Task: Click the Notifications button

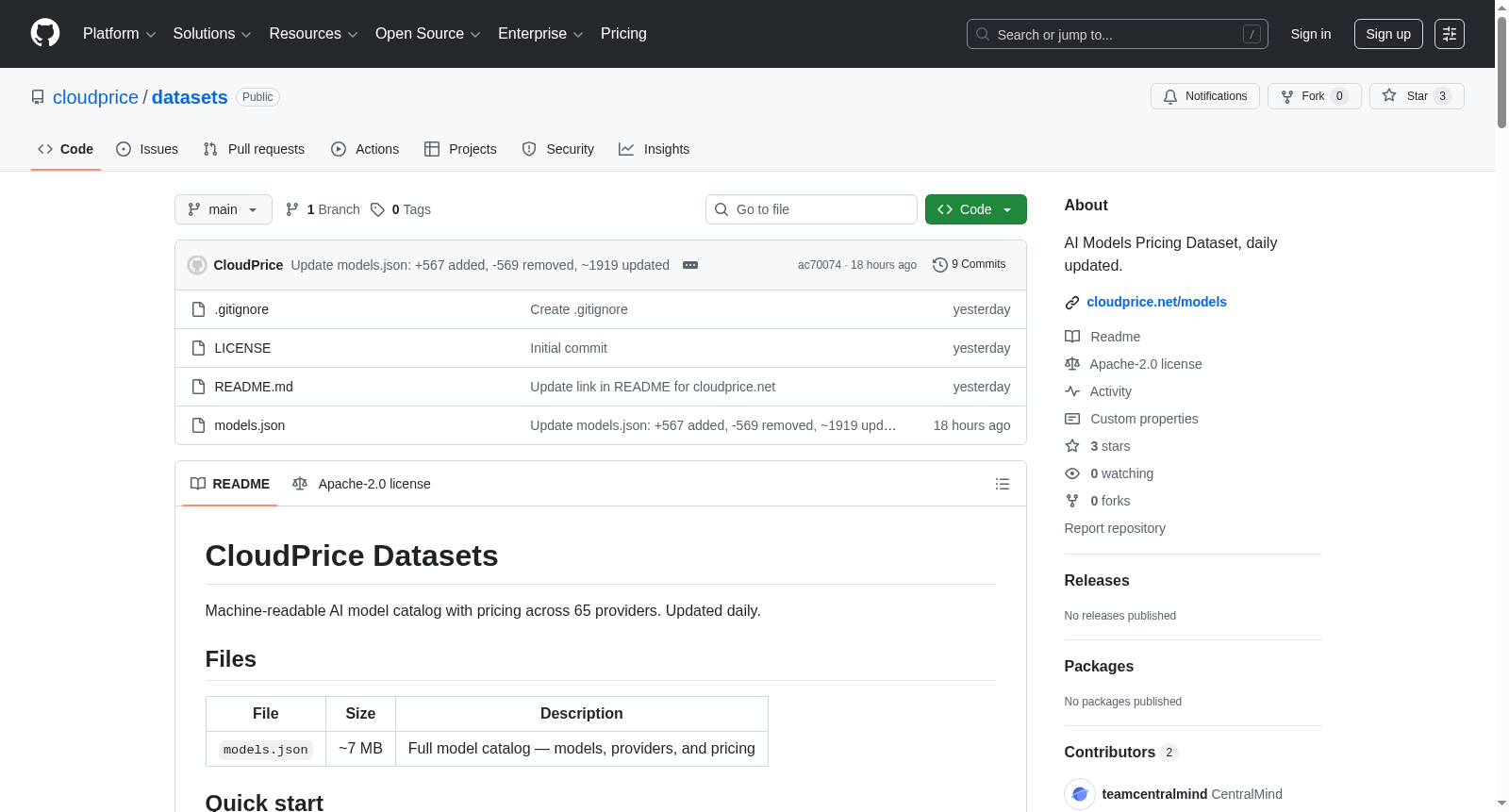Action: tap(1205, 96)
